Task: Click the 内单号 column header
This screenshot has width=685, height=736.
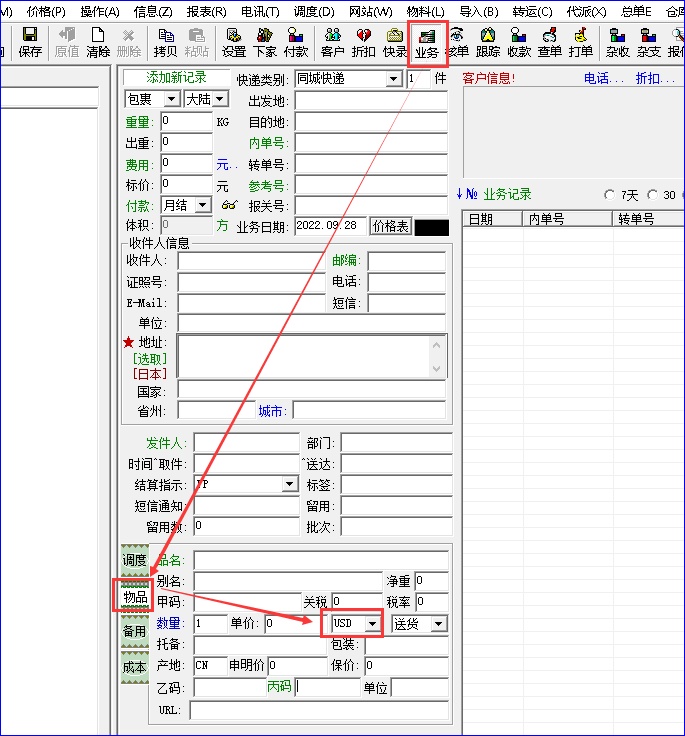Action: [x=568, y=219]
